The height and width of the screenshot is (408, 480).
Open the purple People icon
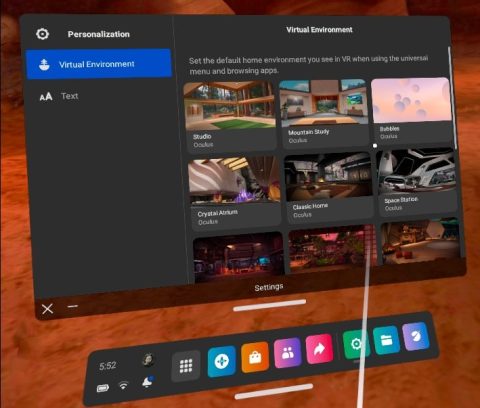[x=287, y=353]
